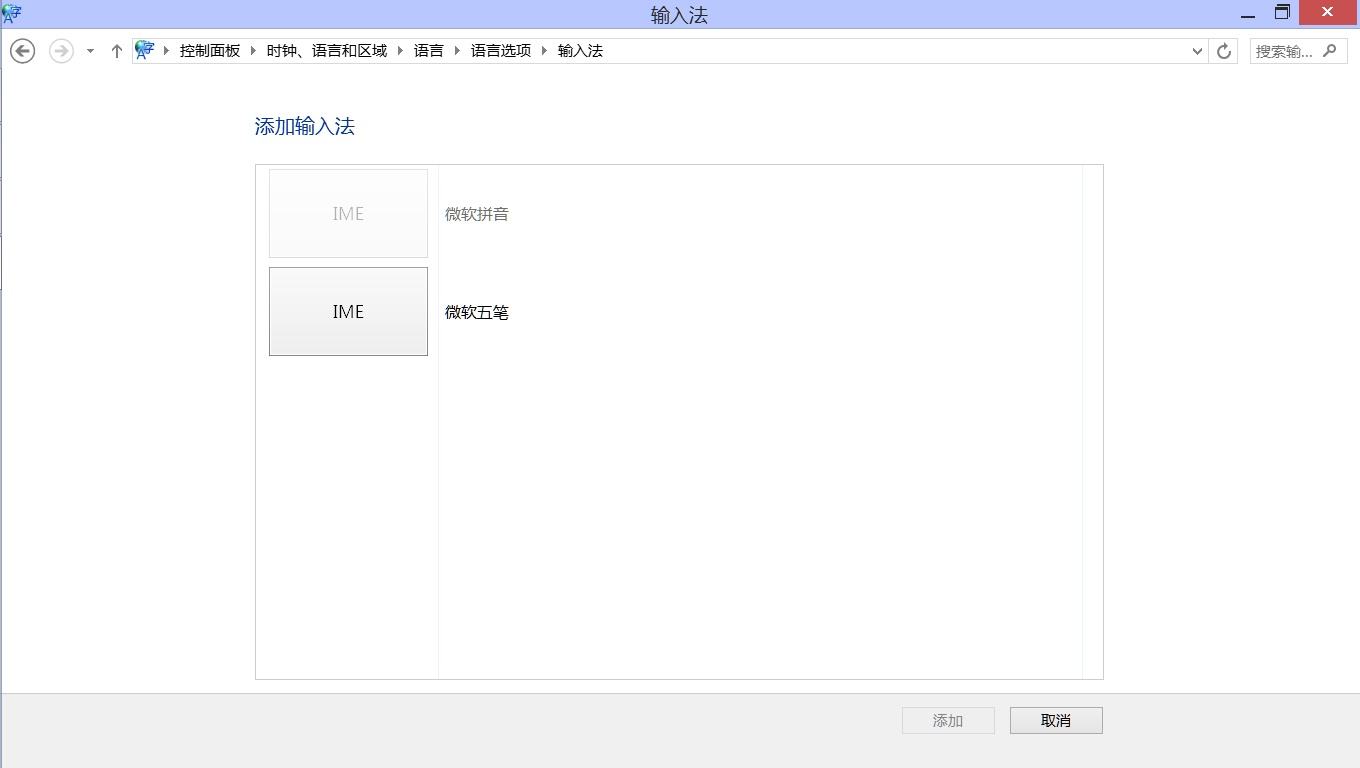Navigate to 语言选项 breadcrumb
The height and width of the screenshot is (768, 1360).
(501, 51)
